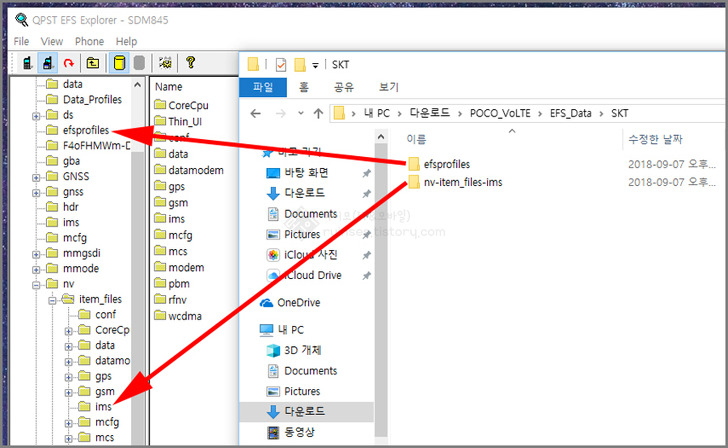Select the conf folder under item_files

(x=105, y=314)
